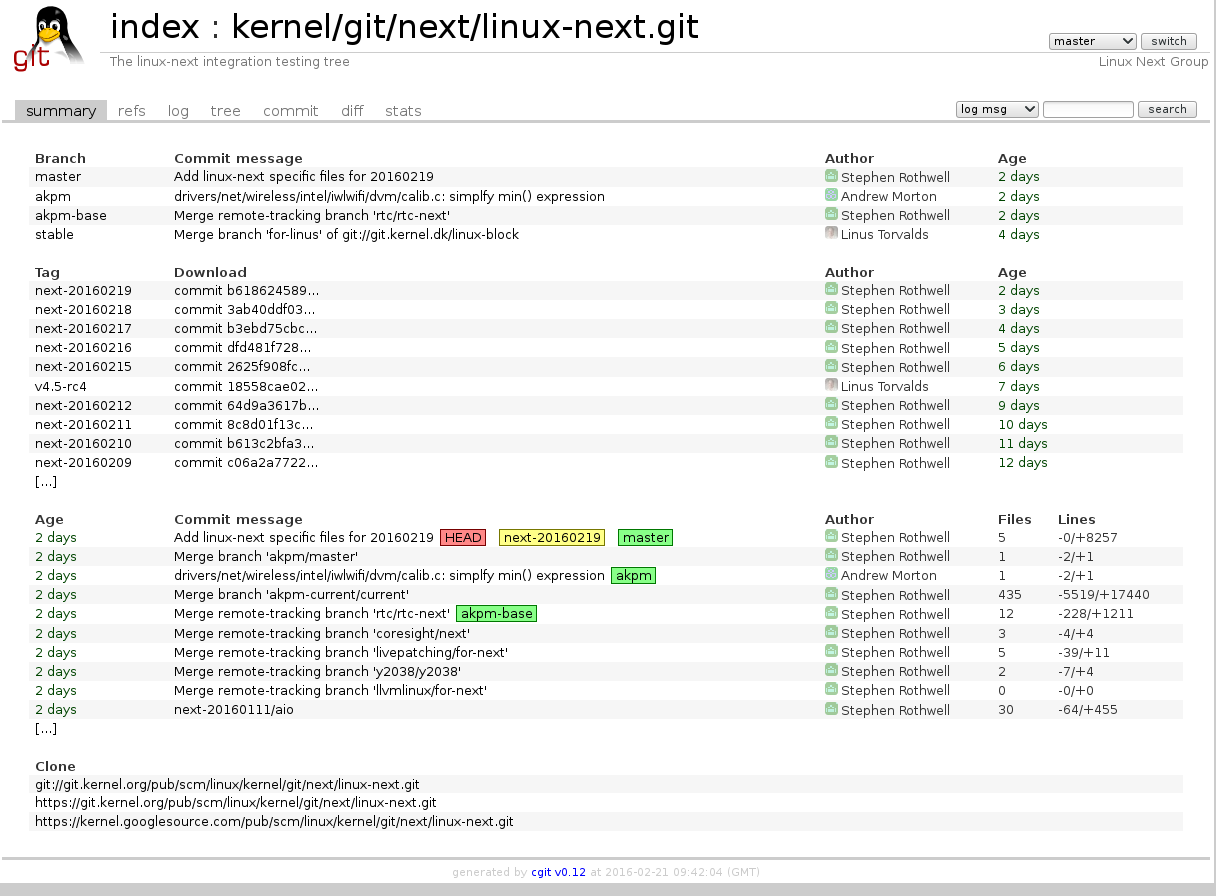Click the author avatar in tag next-20160219 row
1216x896 pixels.
(831, 290)
